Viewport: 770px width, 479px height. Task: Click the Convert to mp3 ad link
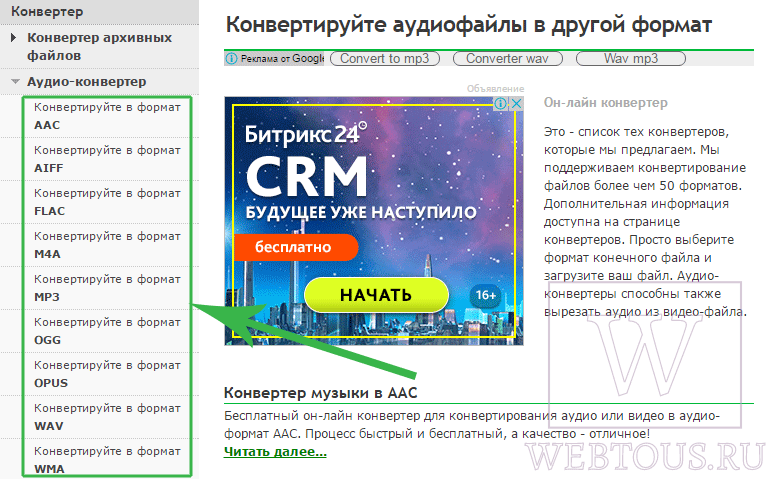385,58
